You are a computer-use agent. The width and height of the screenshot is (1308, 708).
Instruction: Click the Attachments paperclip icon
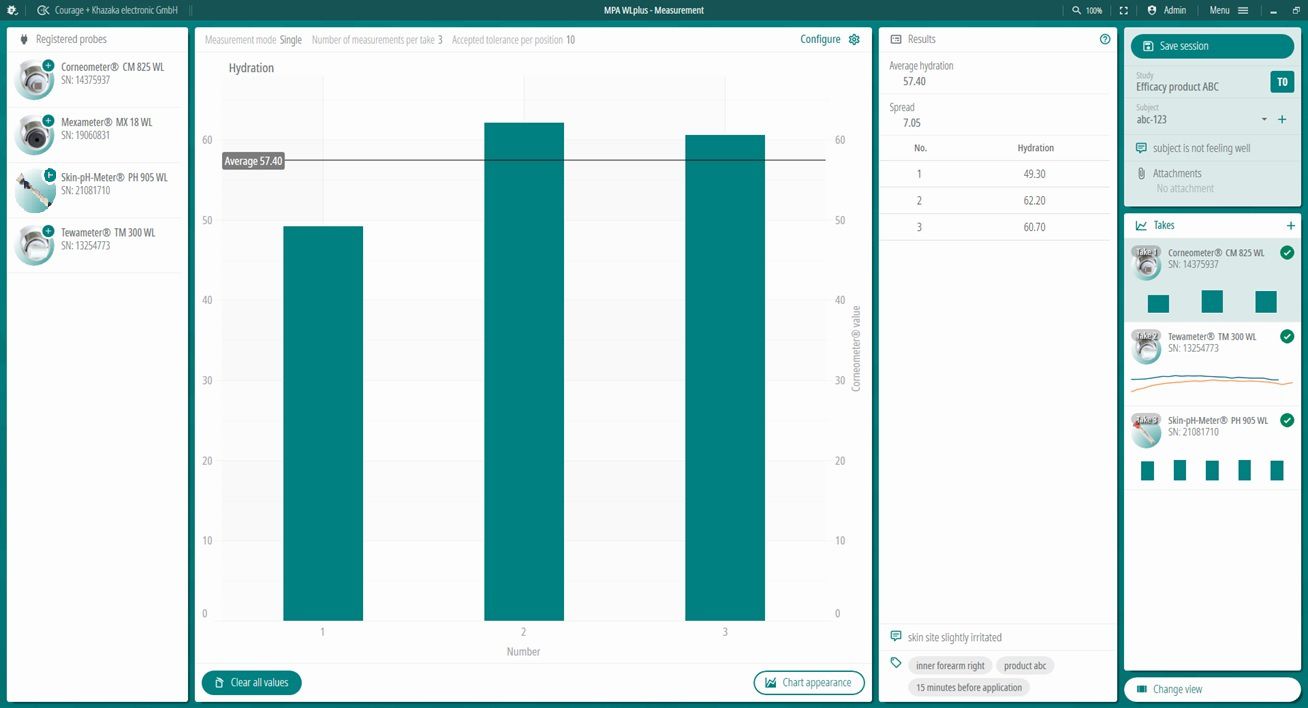pyautogui.click(x=1141, y=173)
